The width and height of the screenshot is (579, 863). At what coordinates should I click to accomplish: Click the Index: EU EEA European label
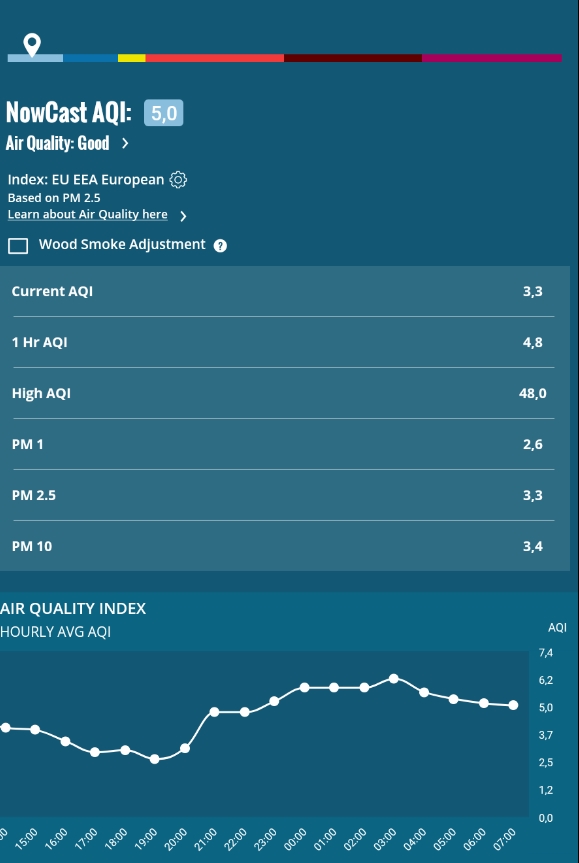(86, 180)
